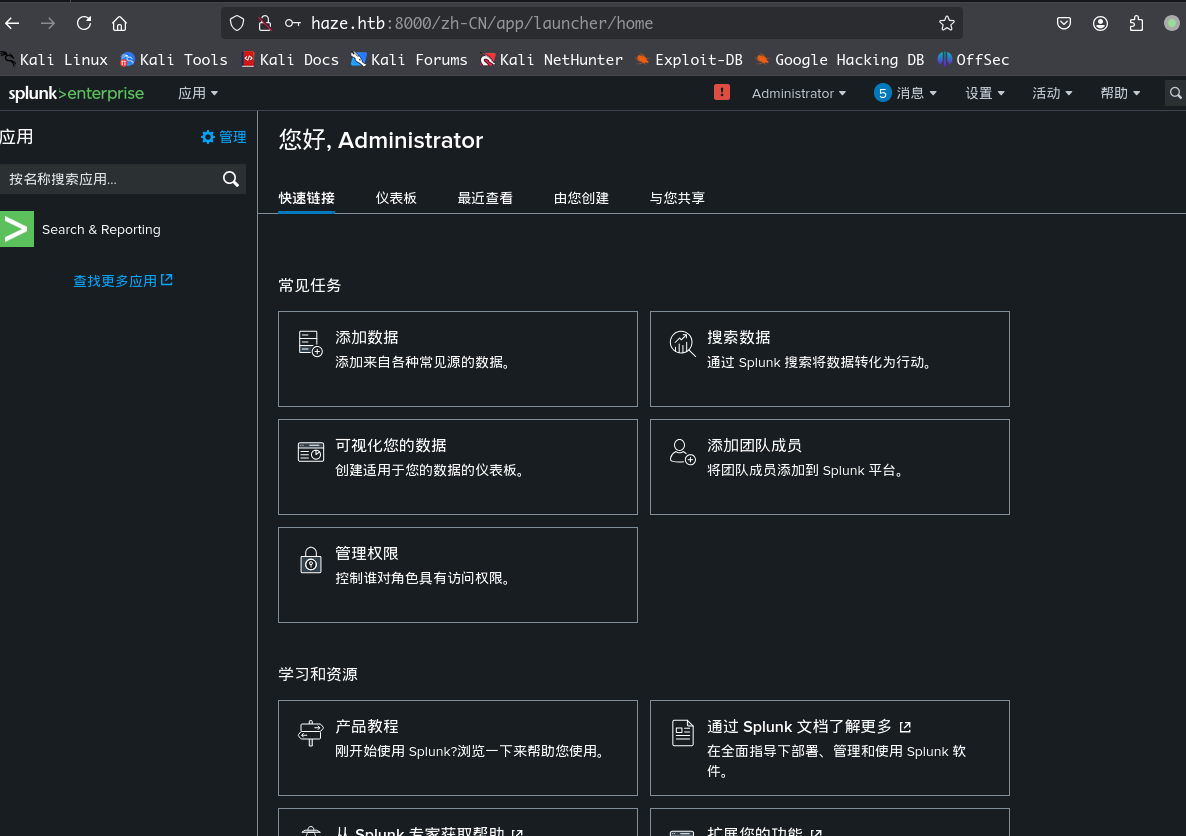Click the 产品教程 signpost icon

click(x=311, y=733)
